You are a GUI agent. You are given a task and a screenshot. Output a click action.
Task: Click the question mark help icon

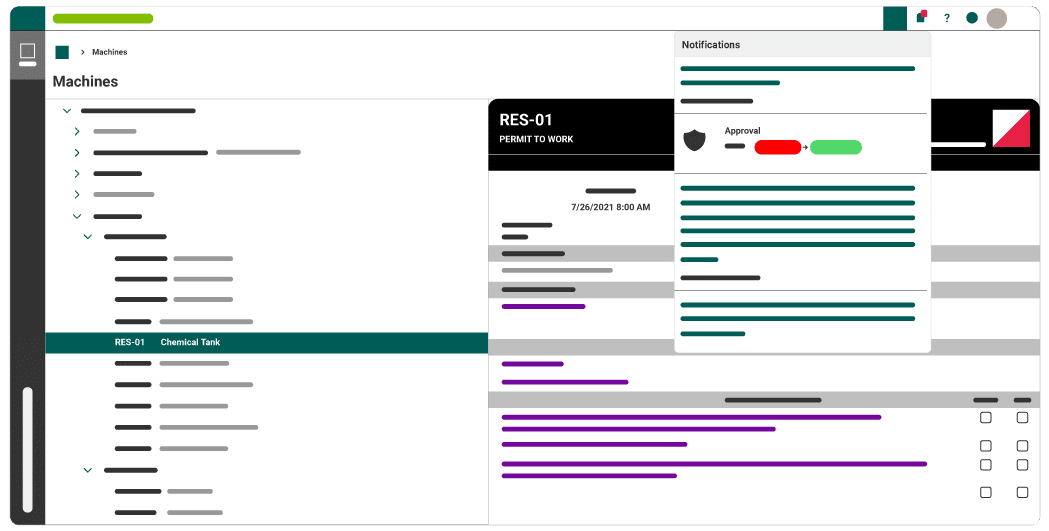click(947, 18)
